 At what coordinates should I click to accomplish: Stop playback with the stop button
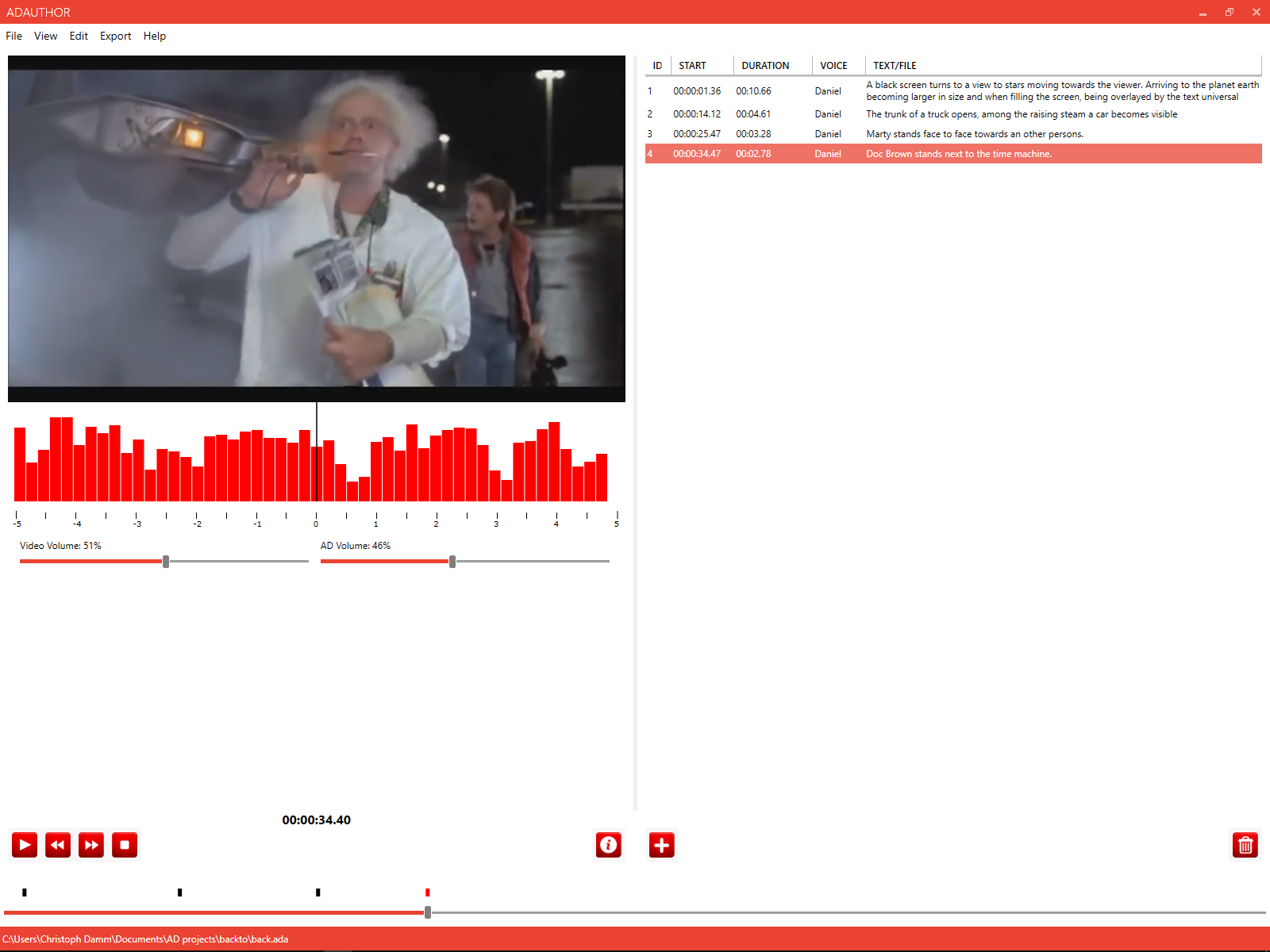(125, 845)
